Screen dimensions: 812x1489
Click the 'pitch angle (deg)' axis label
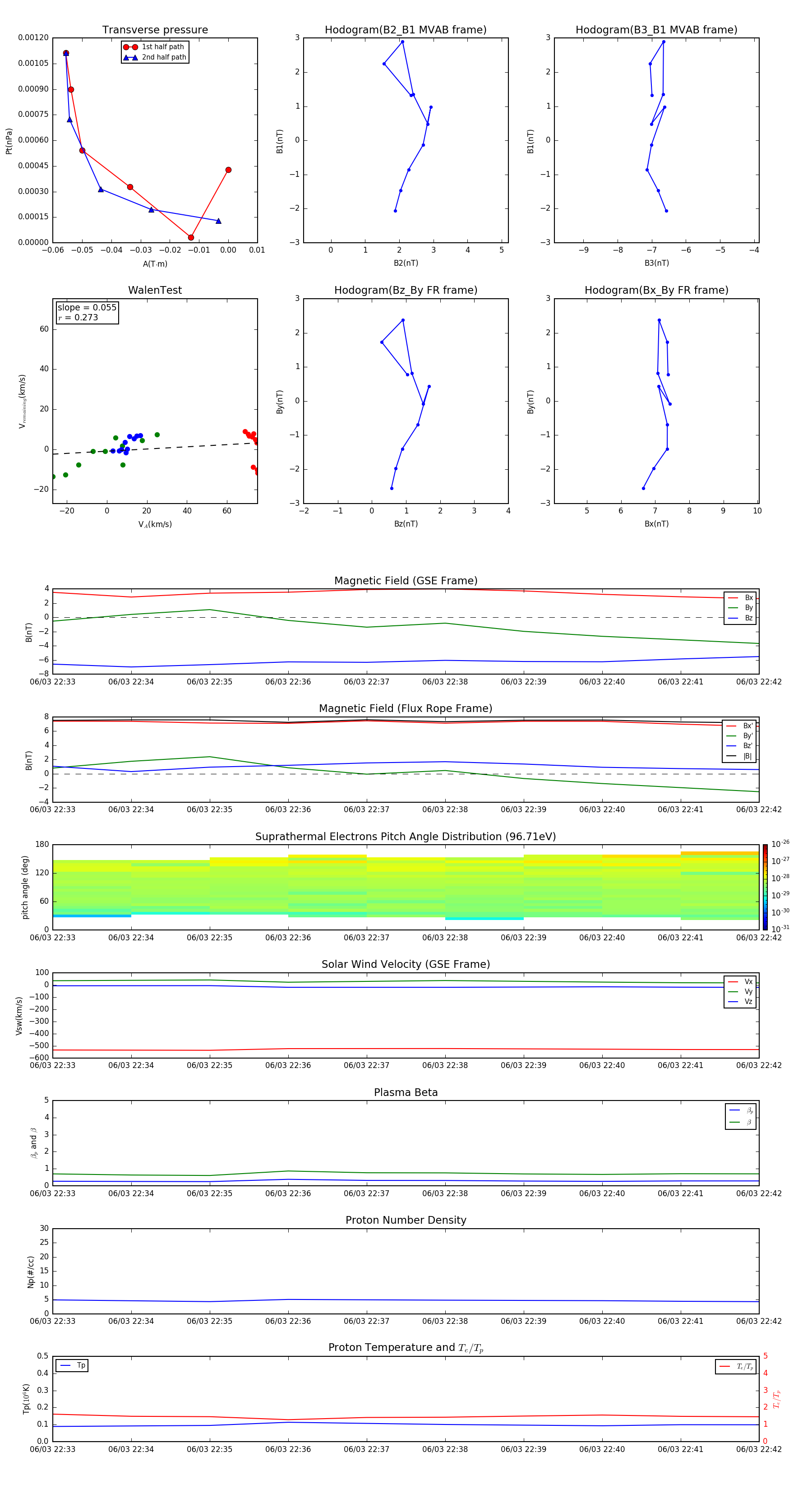point(25,887)
